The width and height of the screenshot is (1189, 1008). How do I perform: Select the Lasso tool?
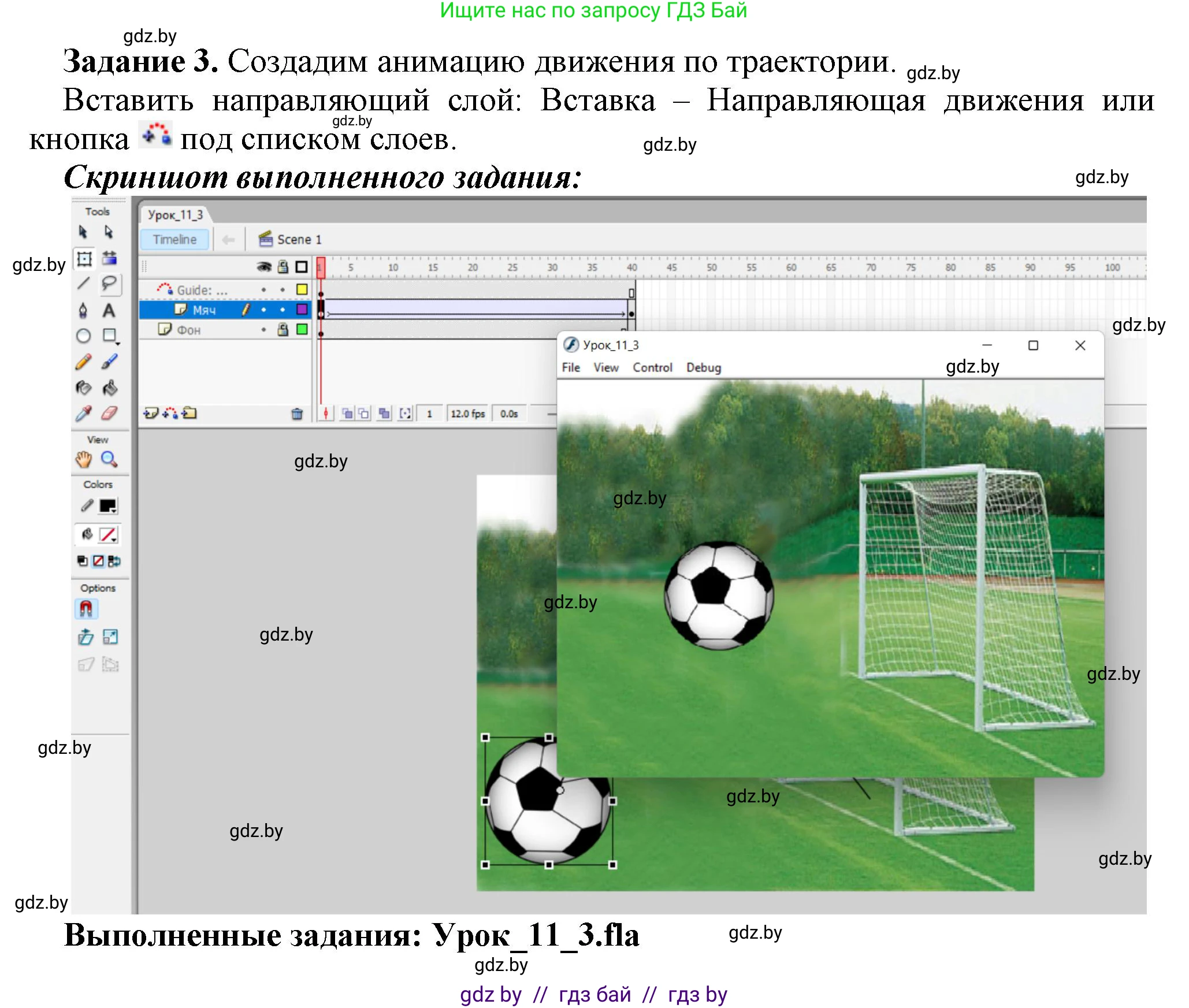pyautogui.click(x=109, y=283)
